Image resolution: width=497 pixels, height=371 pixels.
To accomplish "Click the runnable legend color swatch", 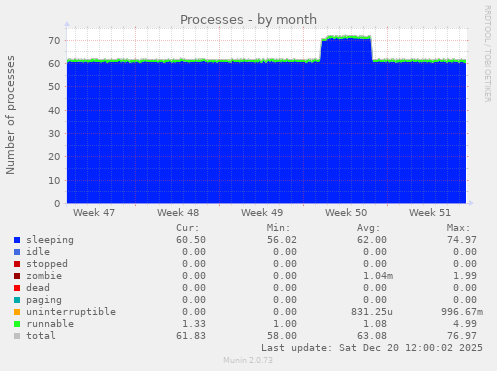I will point(17,324).
